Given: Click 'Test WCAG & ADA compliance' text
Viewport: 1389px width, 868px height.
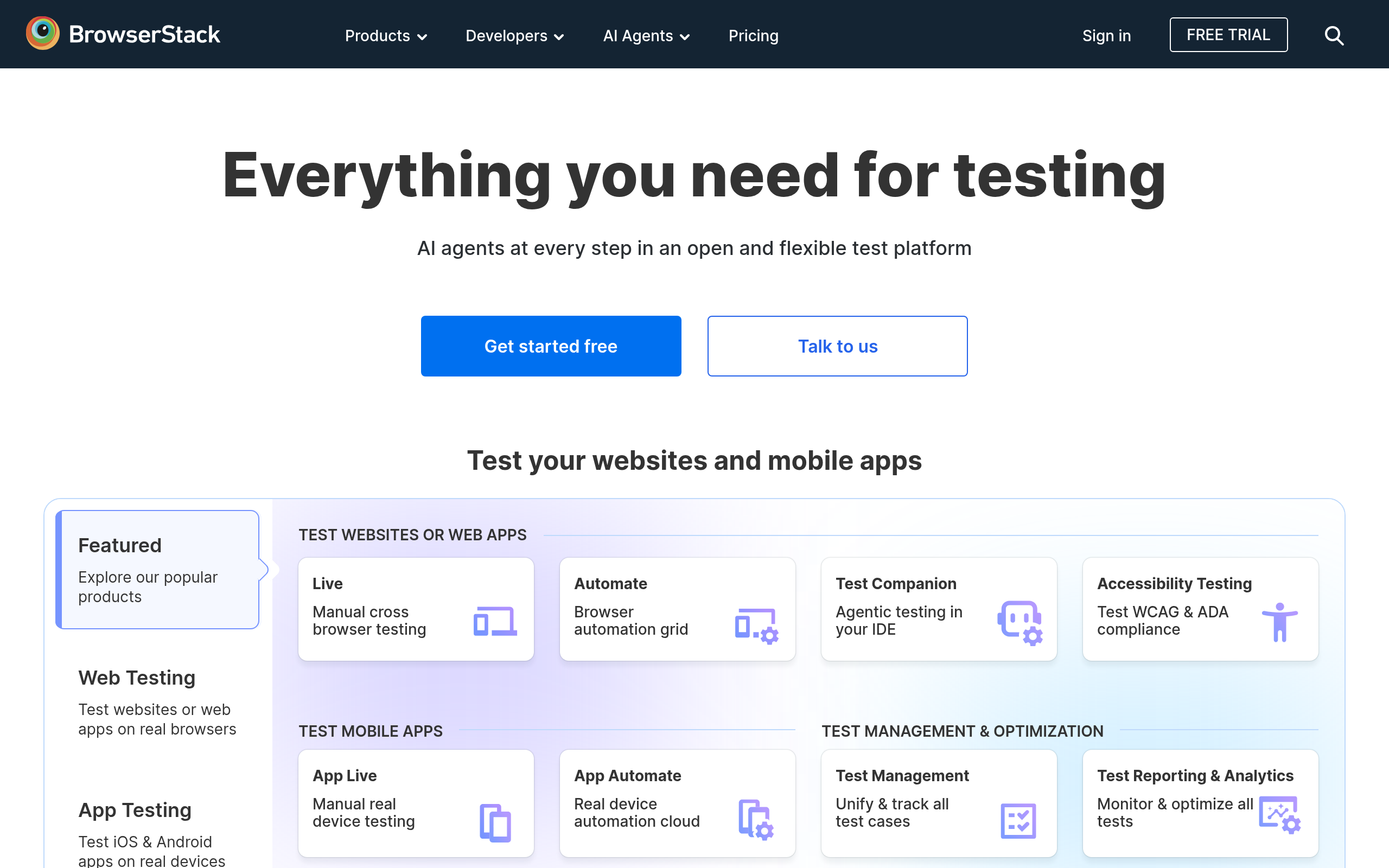Looking at the screenshot, I should click(x=1162, y=621).
